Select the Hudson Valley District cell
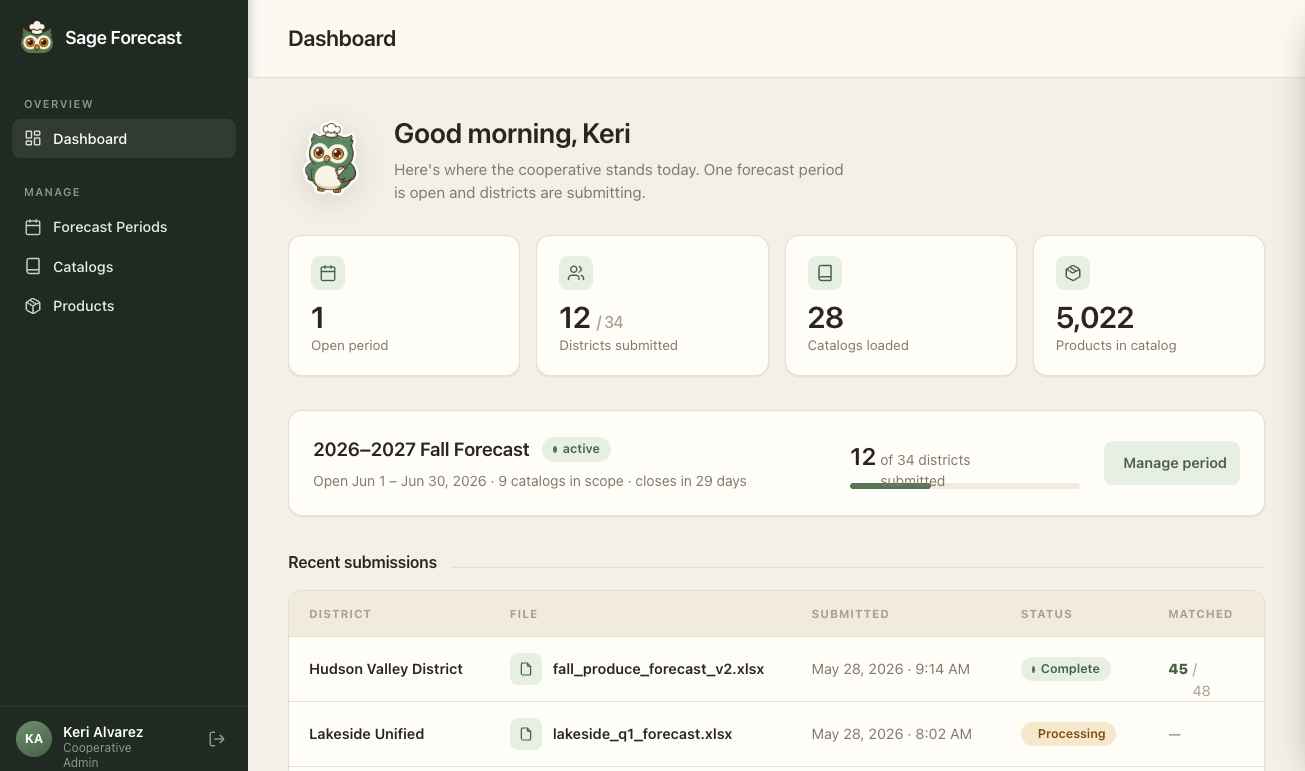This screenshot has width=1305, height=771. click(386, 669)
